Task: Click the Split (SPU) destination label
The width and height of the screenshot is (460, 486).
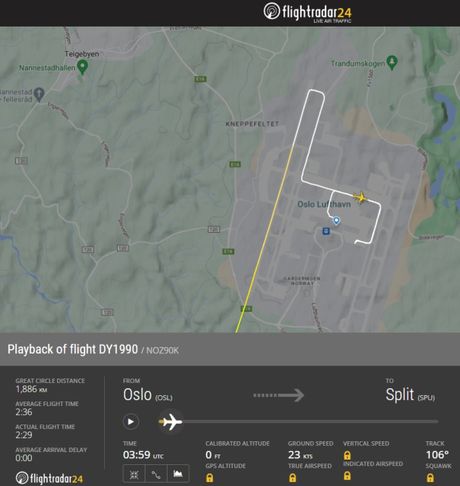Action: pos(410,395)
